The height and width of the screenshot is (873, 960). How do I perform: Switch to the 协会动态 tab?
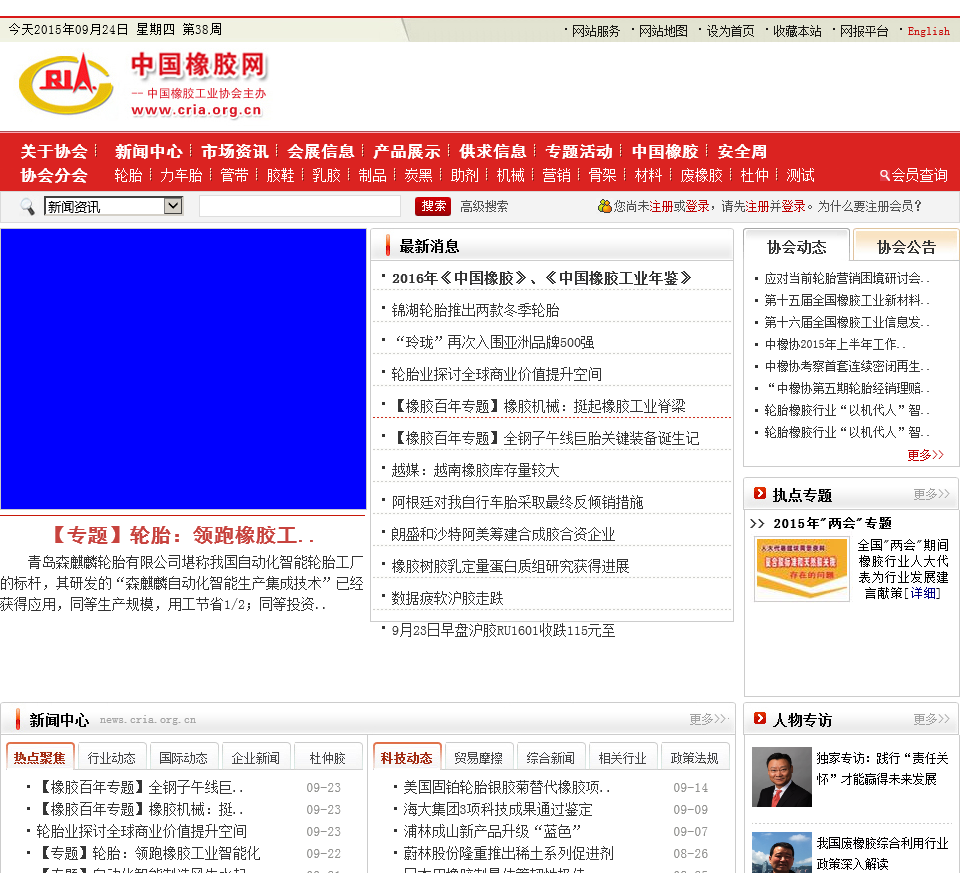(x=797, y=246)
